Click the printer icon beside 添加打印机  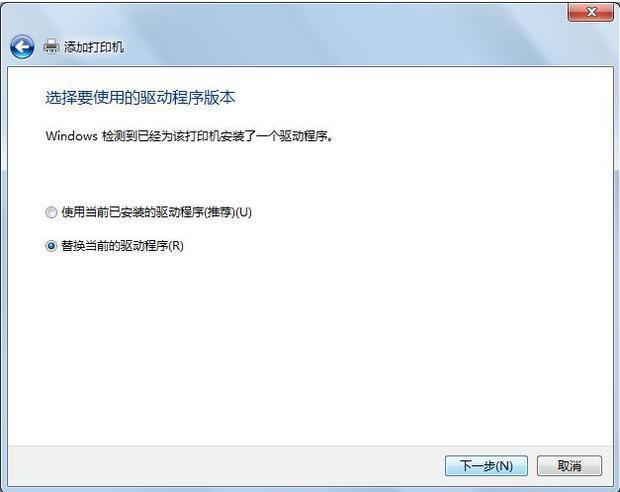point(51,47)
